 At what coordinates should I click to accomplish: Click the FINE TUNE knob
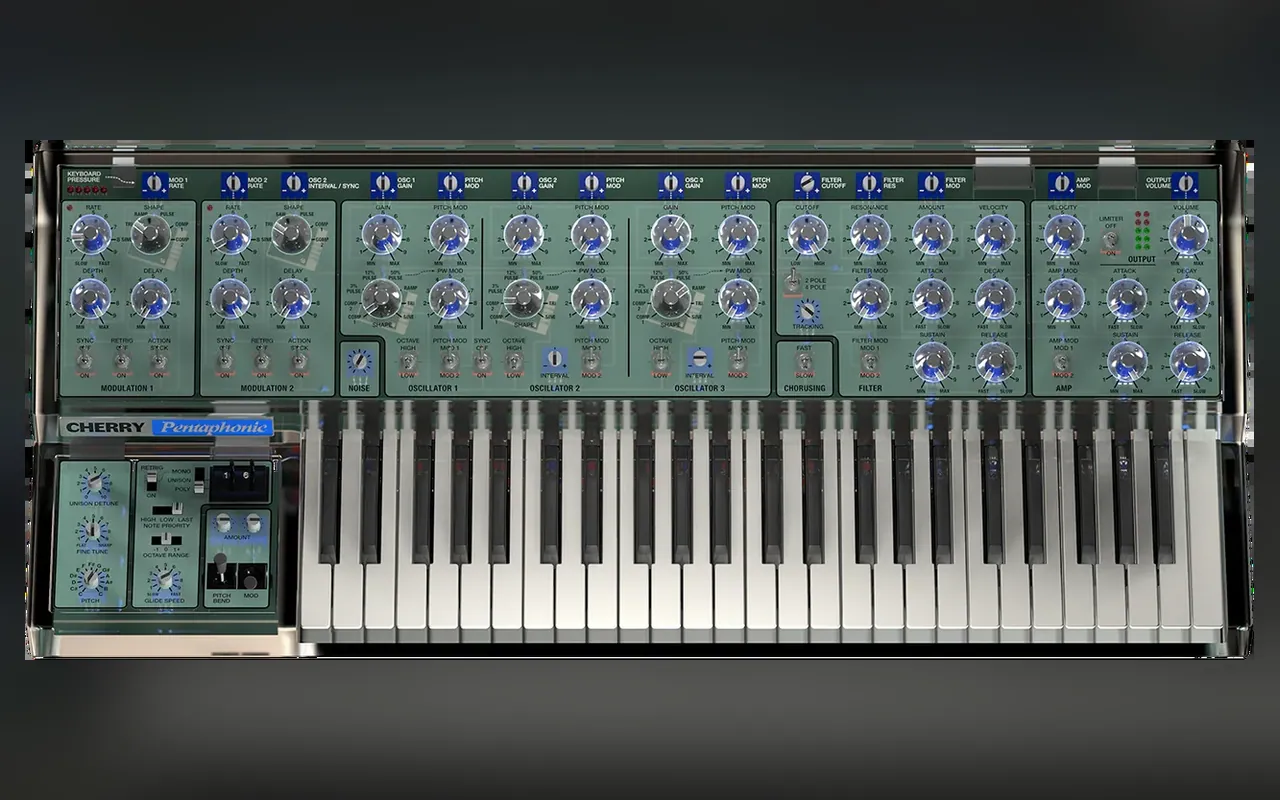pyautogui.click(x=93, y=530)
